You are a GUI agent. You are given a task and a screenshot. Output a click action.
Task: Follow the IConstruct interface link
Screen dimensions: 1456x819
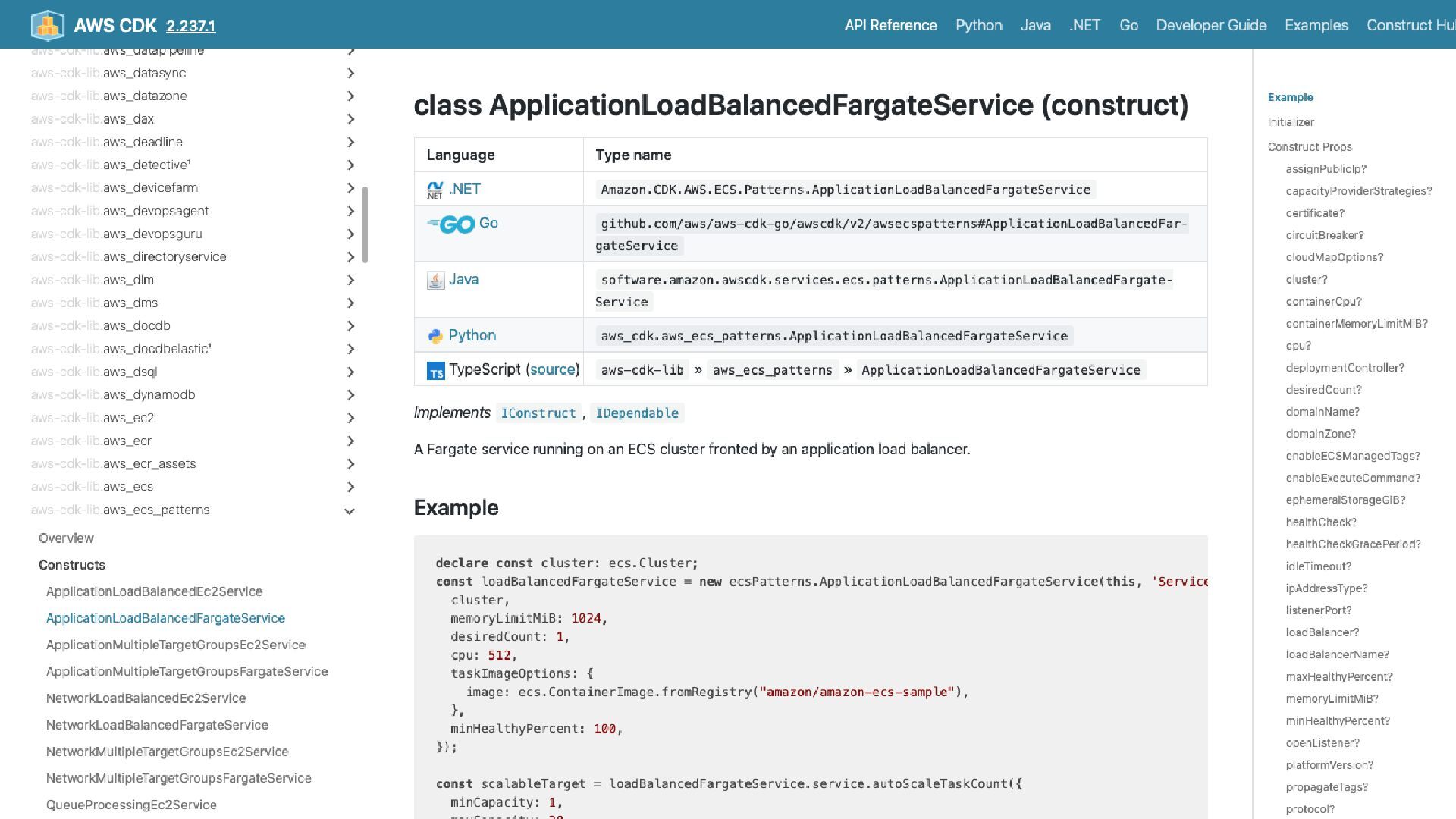click(538, 413)
